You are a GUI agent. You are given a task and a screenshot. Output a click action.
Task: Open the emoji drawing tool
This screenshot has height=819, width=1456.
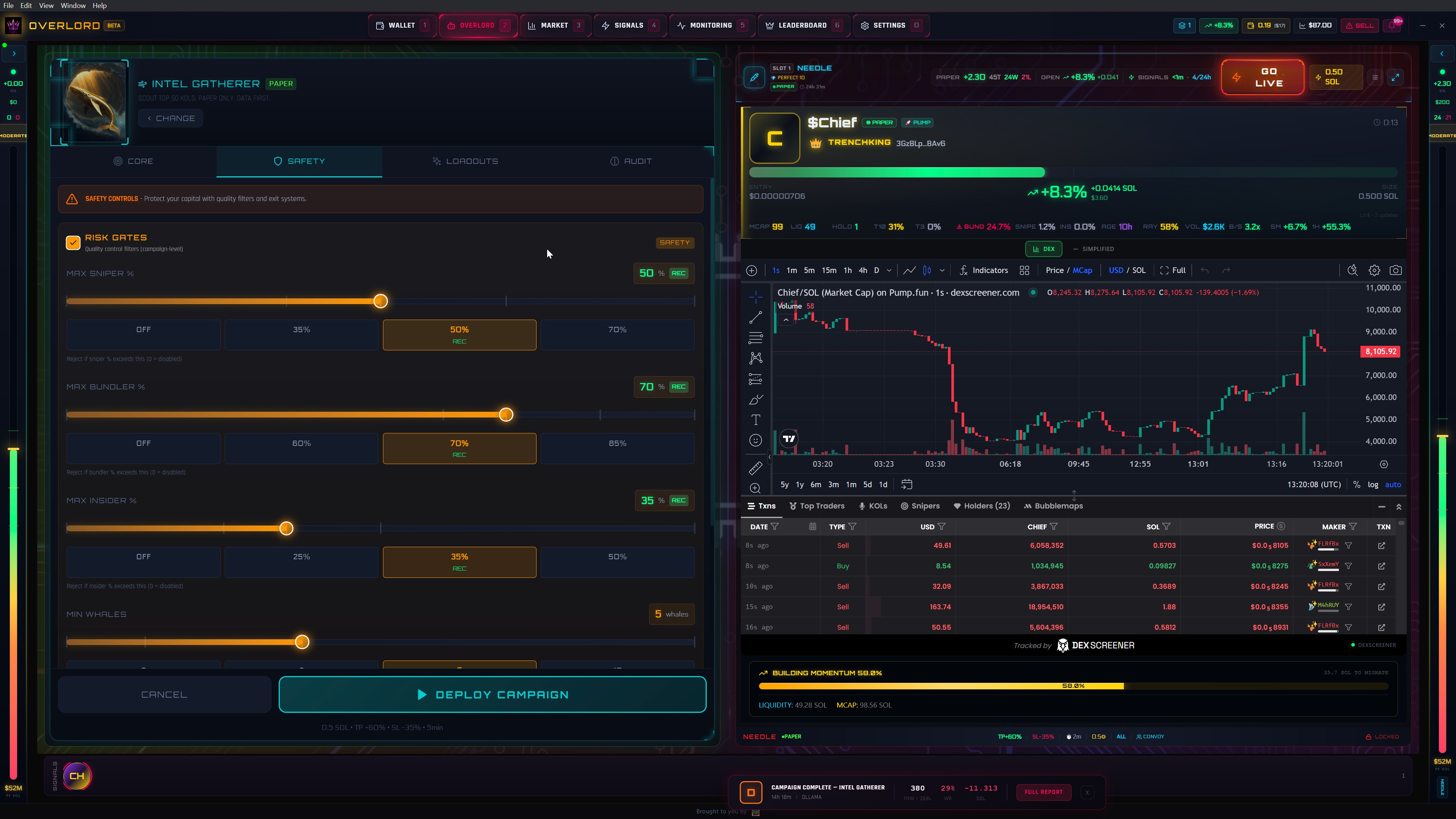point(756,440)
